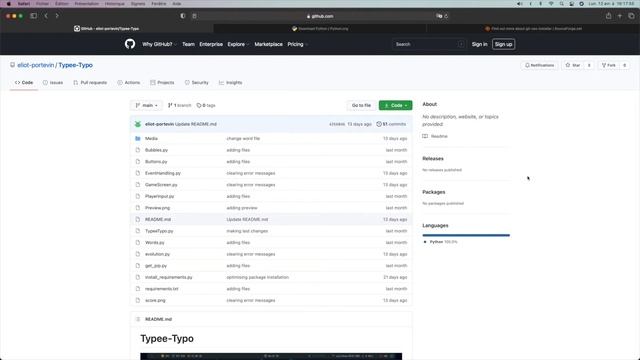Open a new tab with the plus icon
The width and height of the screenshot is (640, 360).
[x=620, y=16]
